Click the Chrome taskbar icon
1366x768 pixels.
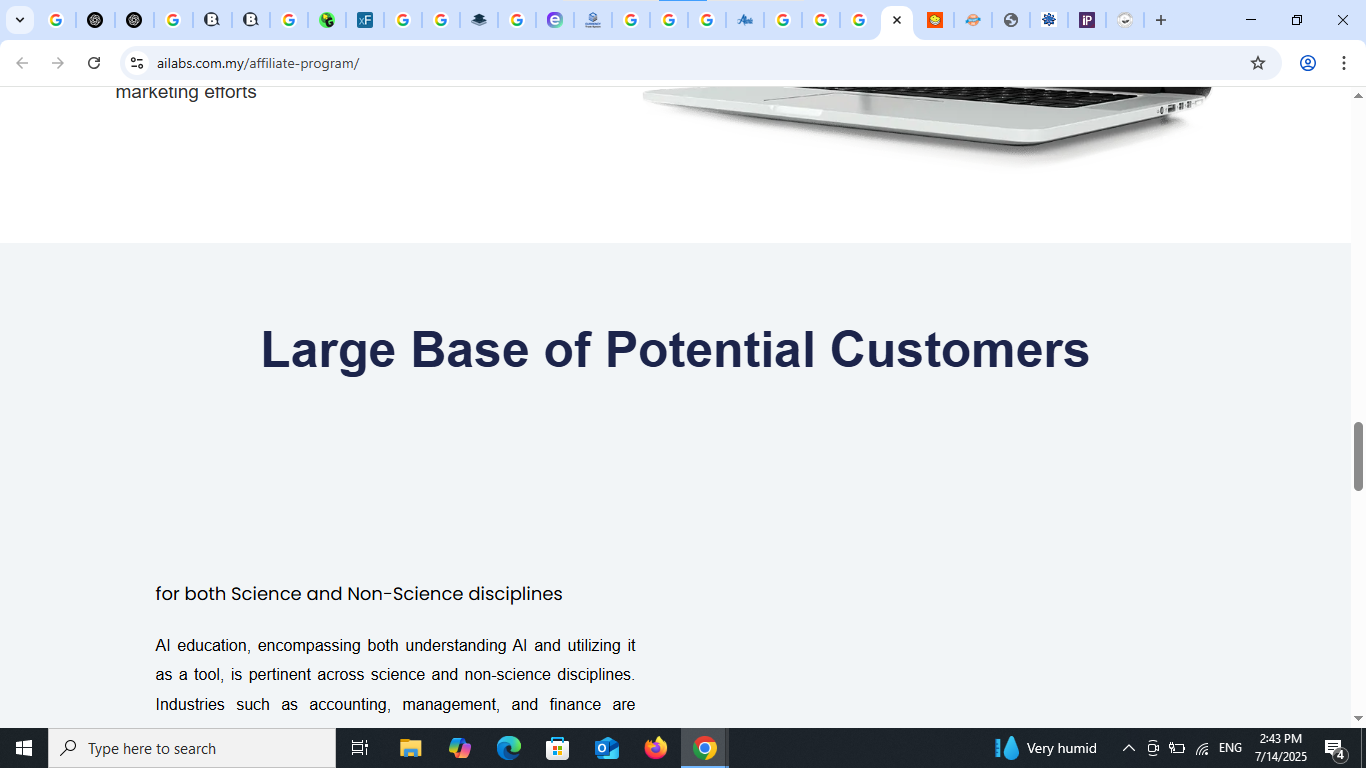pyautogui.click(x=705, y=748)
